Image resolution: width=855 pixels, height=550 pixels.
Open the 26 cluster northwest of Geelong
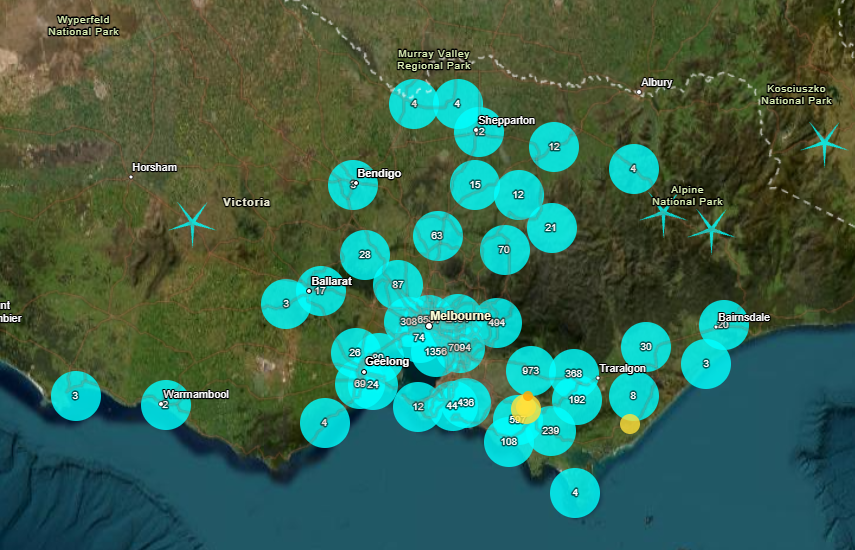point(356,353)
